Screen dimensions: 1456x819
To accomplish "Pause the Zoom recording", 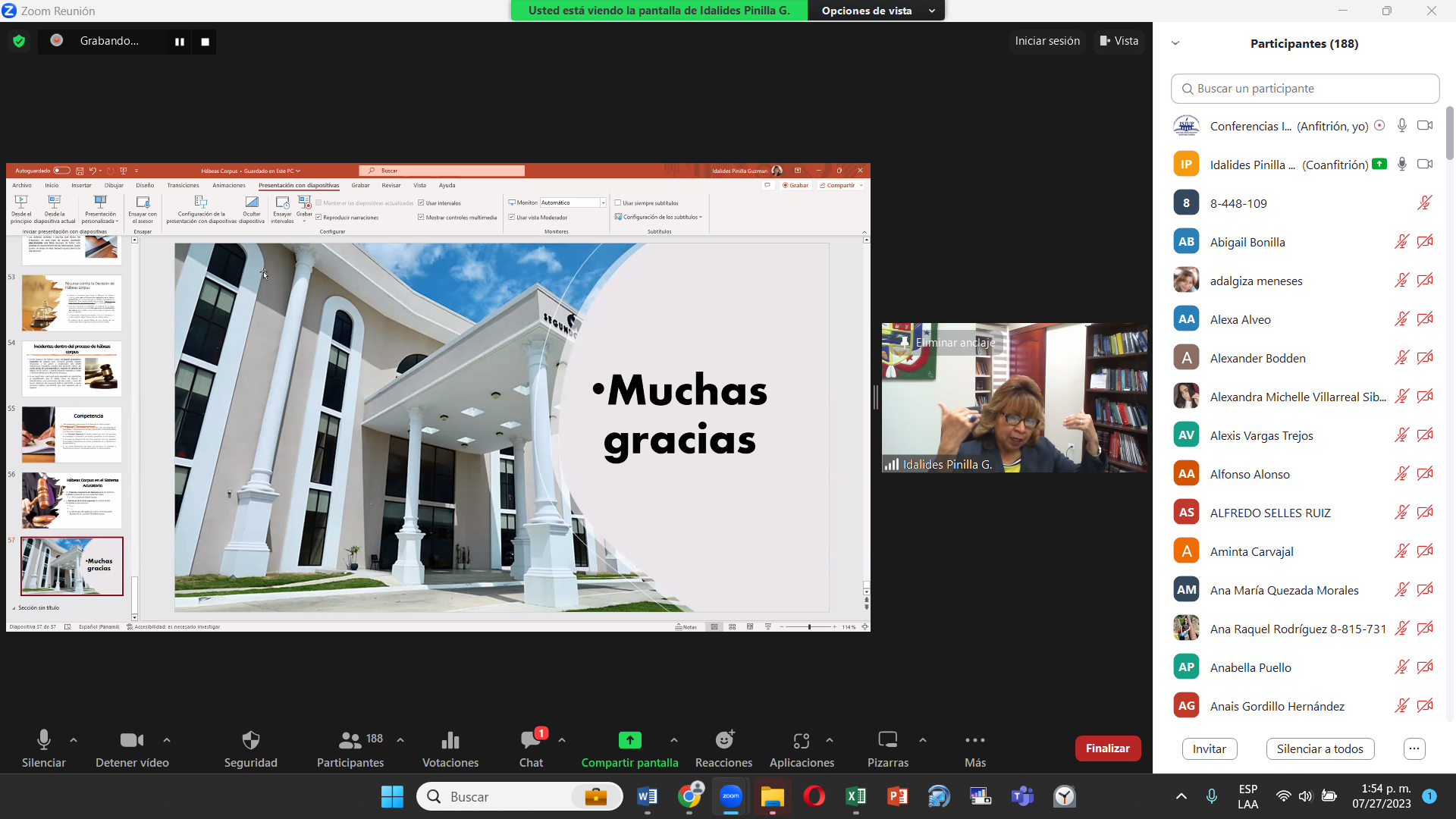I will click(180, 42).
